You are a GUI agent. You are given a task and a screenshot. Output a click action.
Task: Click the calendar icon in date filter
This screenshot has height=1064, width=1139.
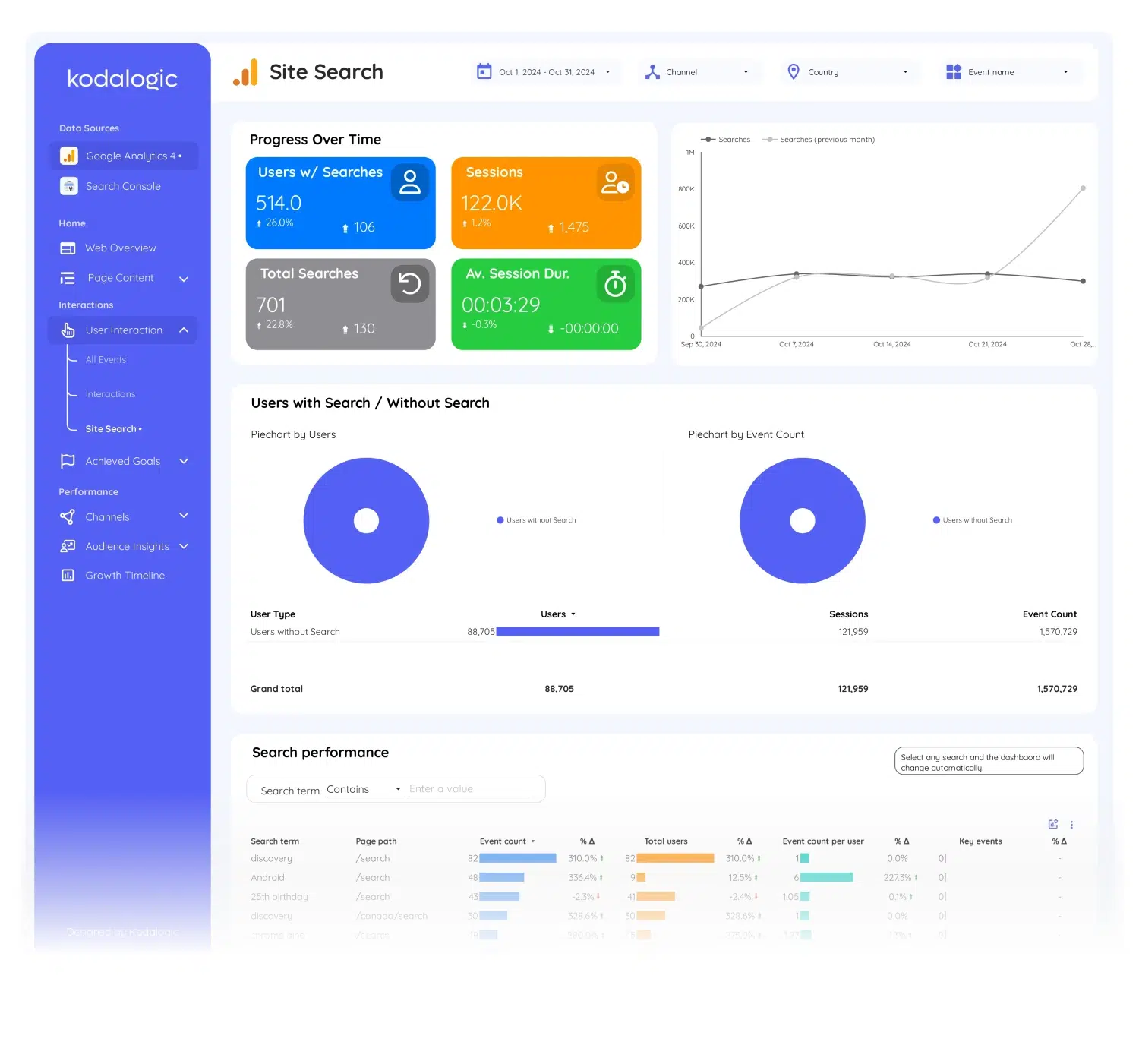point(484,71)
